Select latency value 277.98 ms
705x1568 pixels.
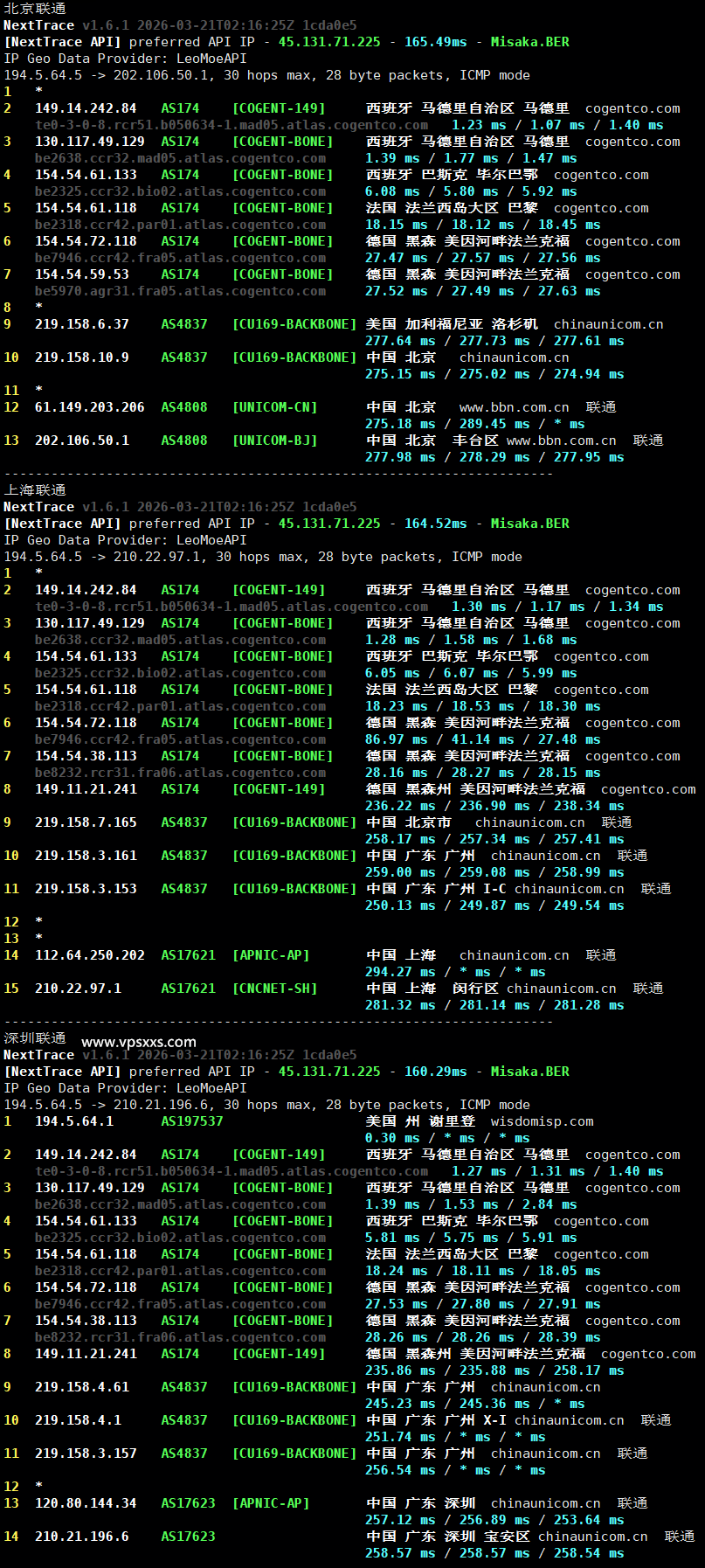(400, 457)
